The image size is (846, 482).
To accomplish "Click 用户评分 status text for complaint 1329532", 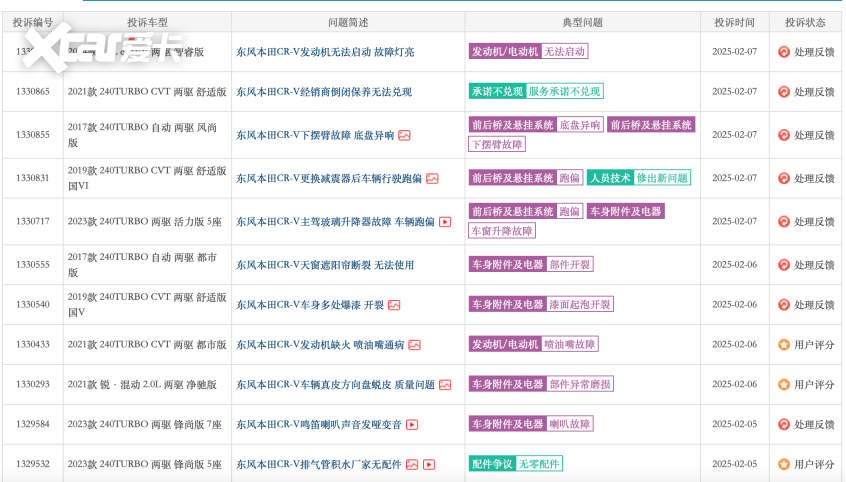I will coord(814,465).
